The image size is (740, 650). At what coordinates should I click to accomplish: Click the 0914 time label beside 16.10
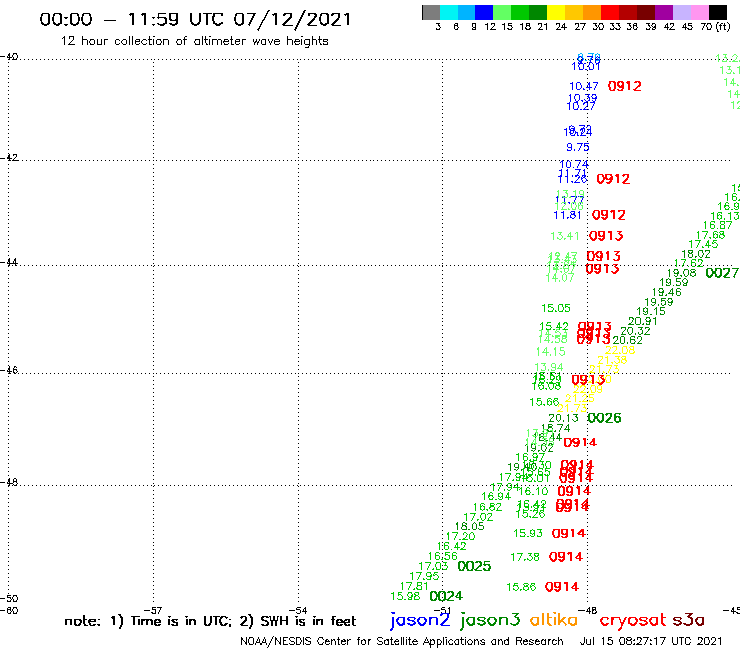[574, 491]
